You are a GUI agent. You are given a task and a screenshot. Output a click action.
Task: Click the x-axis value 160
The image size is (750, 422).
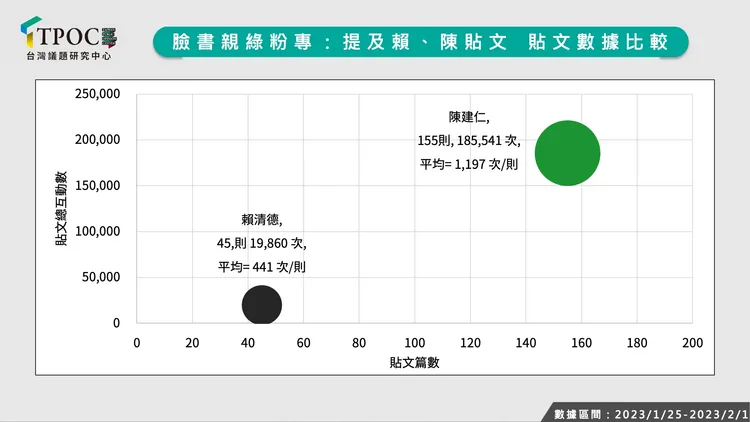(x=581, y=343)
